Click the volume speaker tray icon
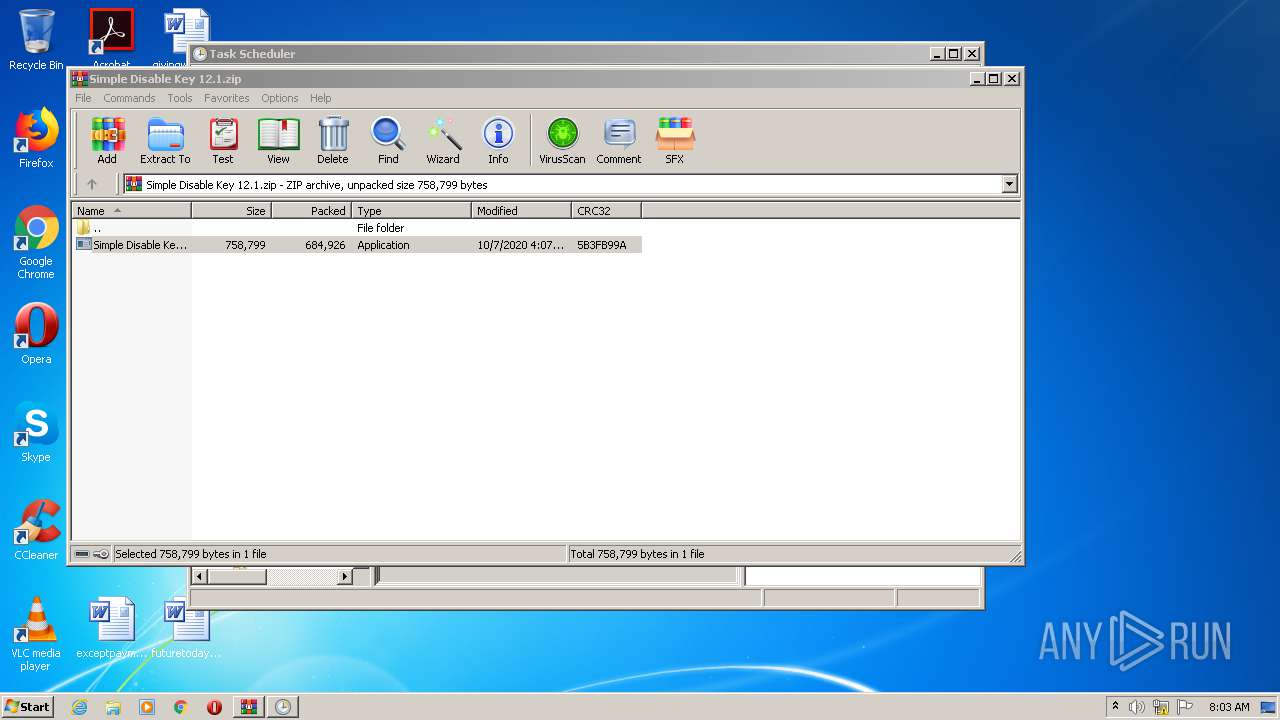The width and height of the screenshot is (1280, 720). click(x=1137, y=707)
